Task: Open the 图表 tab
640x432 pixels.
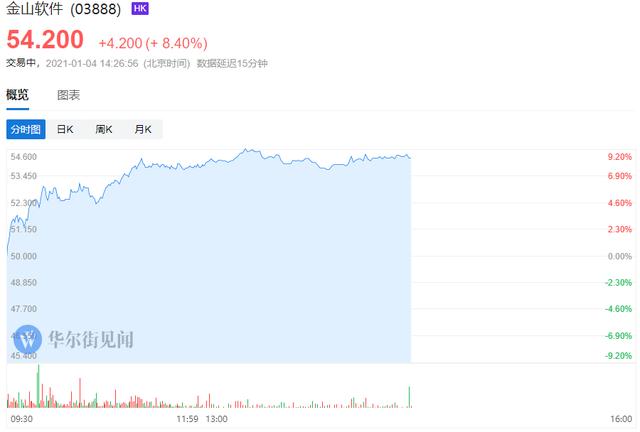Action: coord(69,95)
